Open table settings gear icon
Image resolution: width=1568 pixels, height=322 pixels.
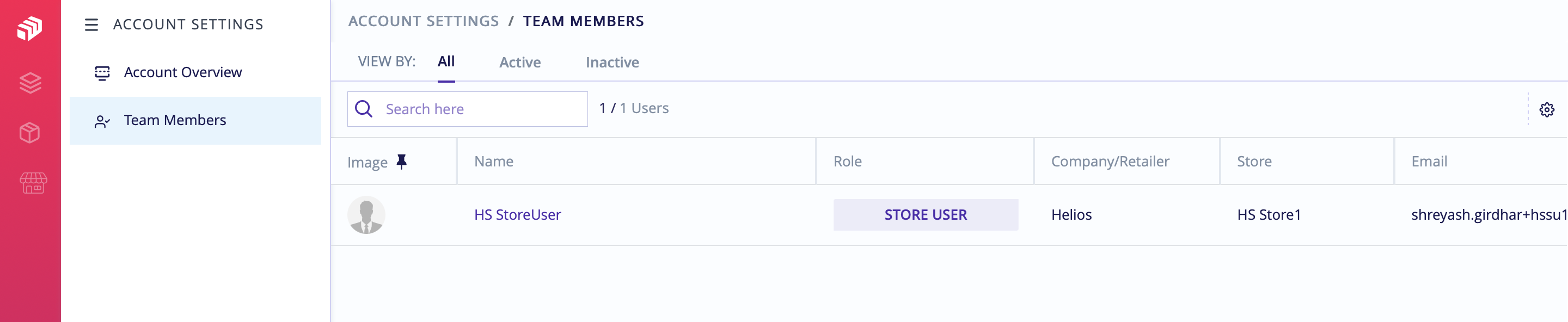tap(1547, 110)
